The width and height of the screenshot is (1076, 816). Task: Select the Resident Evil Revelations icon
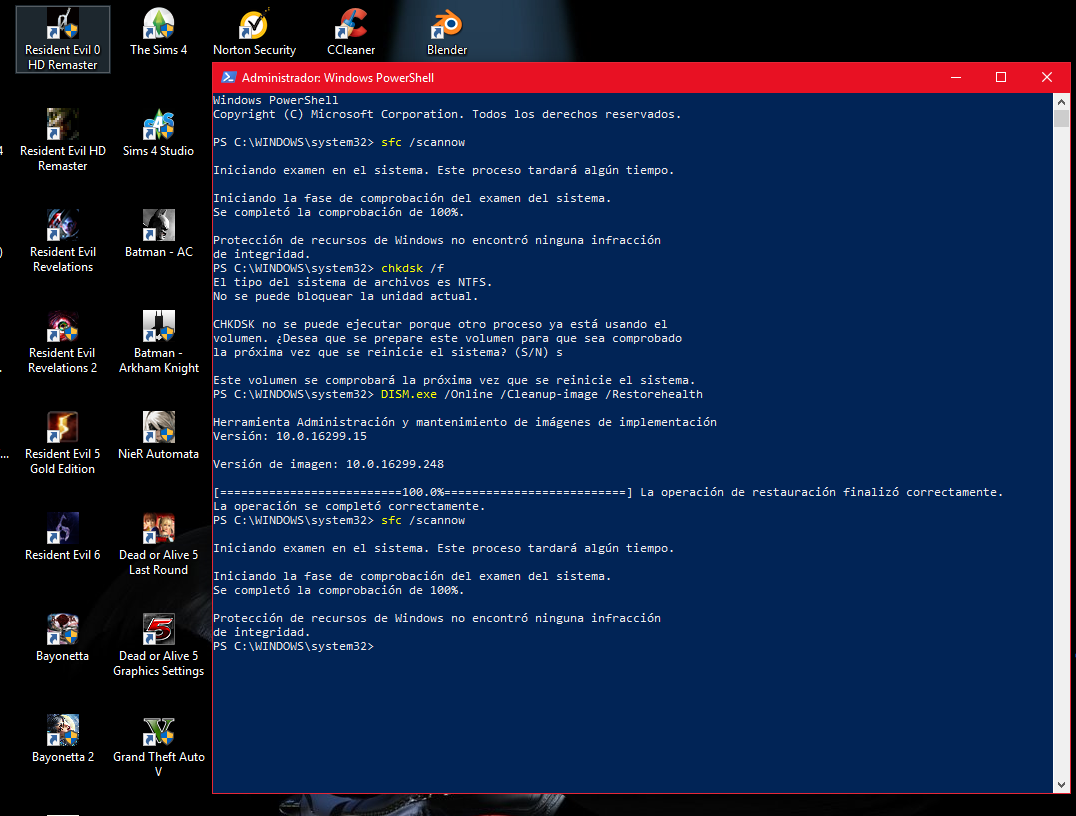(x=62, y=241)
